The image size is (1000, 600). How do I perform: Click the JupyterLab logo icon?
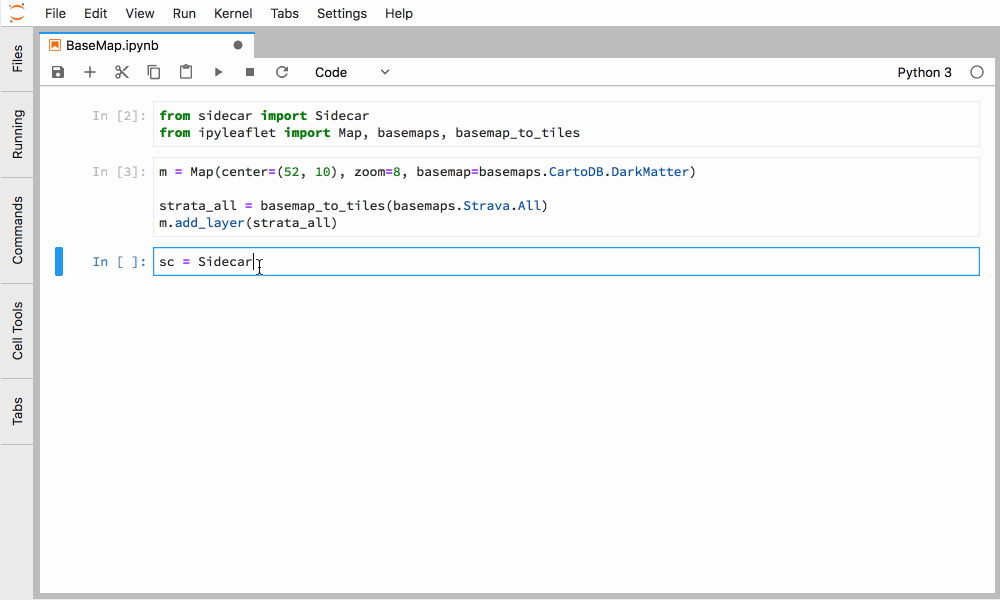(x=17, y=12)
